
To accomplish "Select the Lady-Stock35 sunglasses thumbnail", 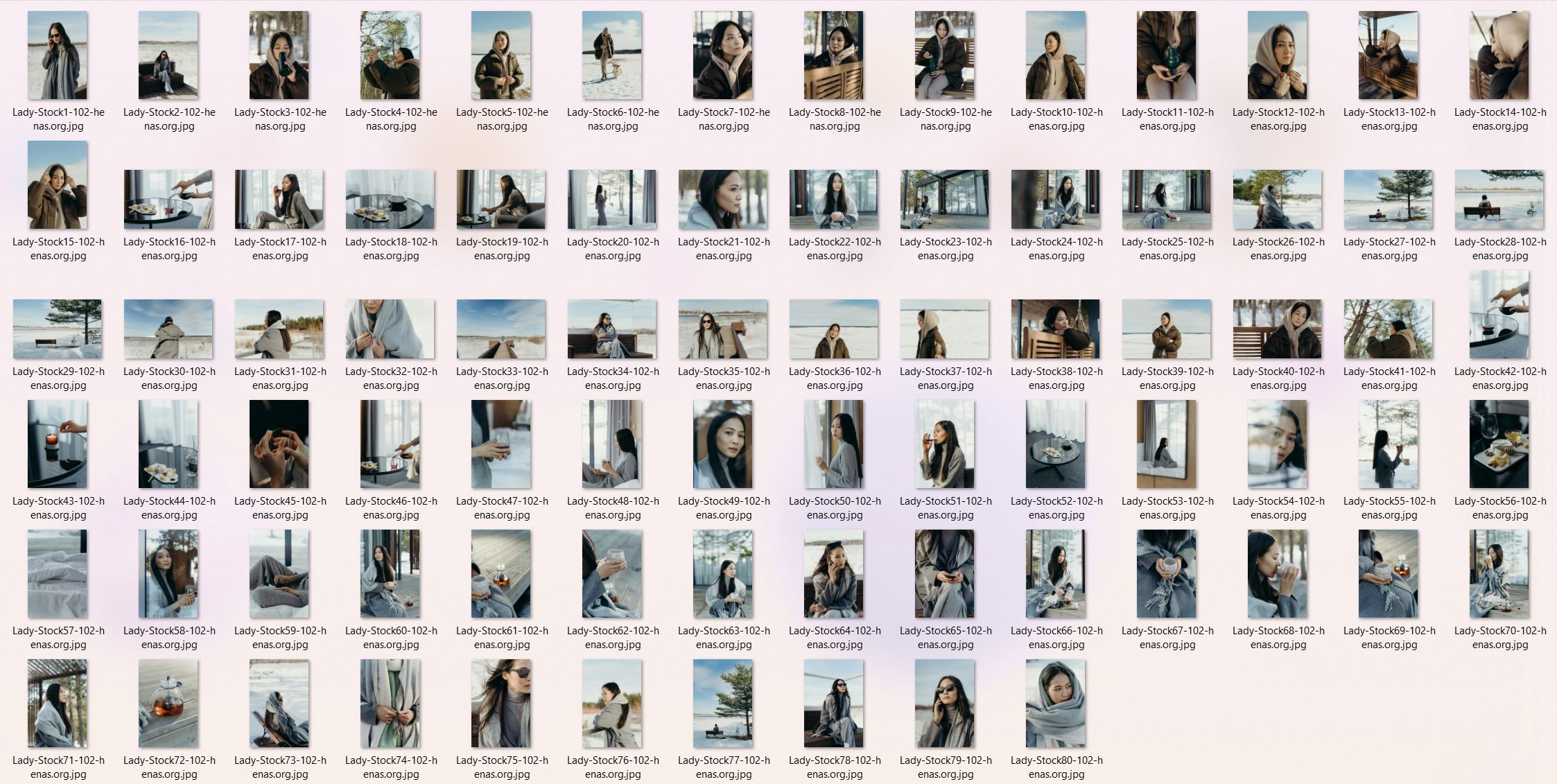I will [x=723, y=329].
